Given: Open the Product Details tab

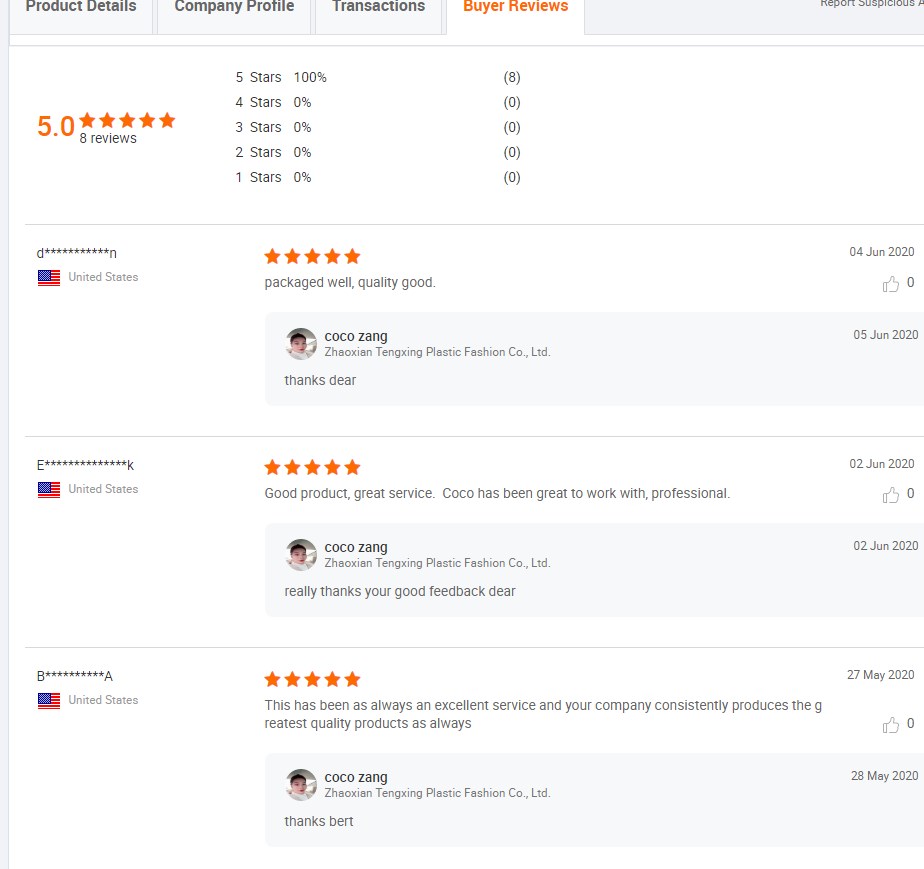Looking at the screenshot, I should [x=81, y=8].
